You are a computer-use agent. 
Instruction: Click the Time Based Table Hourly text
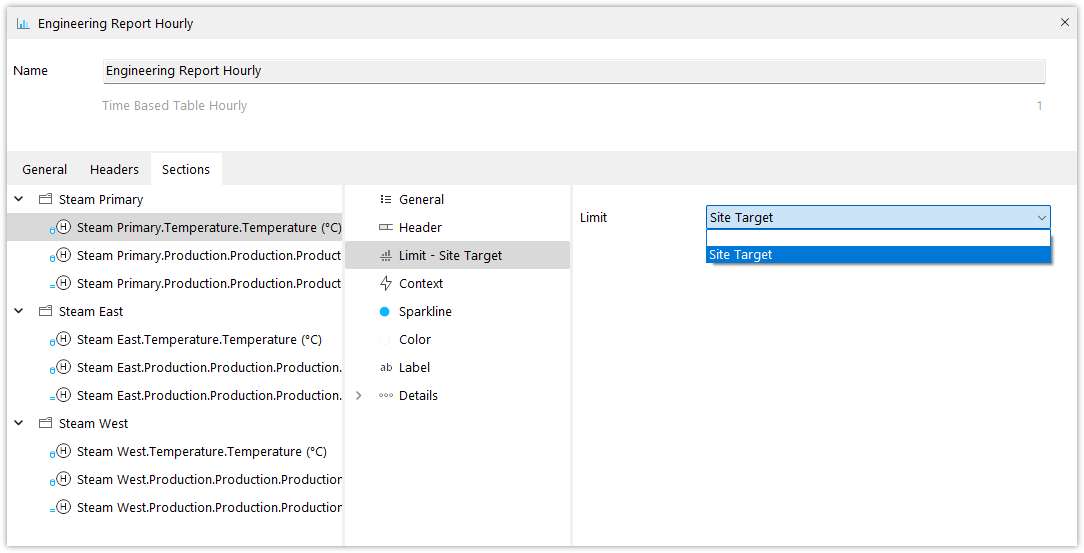point(174,106)
